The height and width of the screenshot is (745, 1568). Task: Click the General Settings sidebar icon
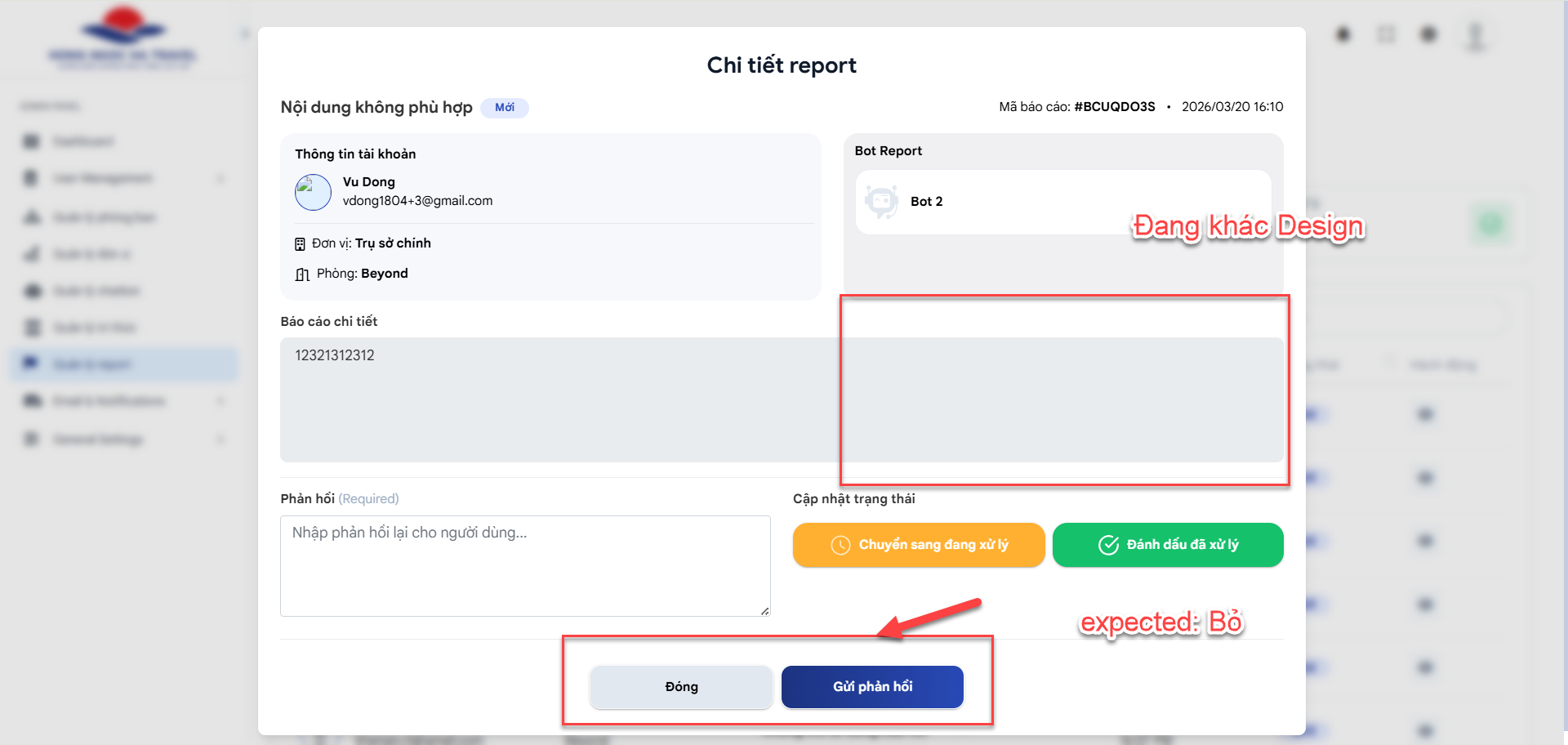pos(31,439)
